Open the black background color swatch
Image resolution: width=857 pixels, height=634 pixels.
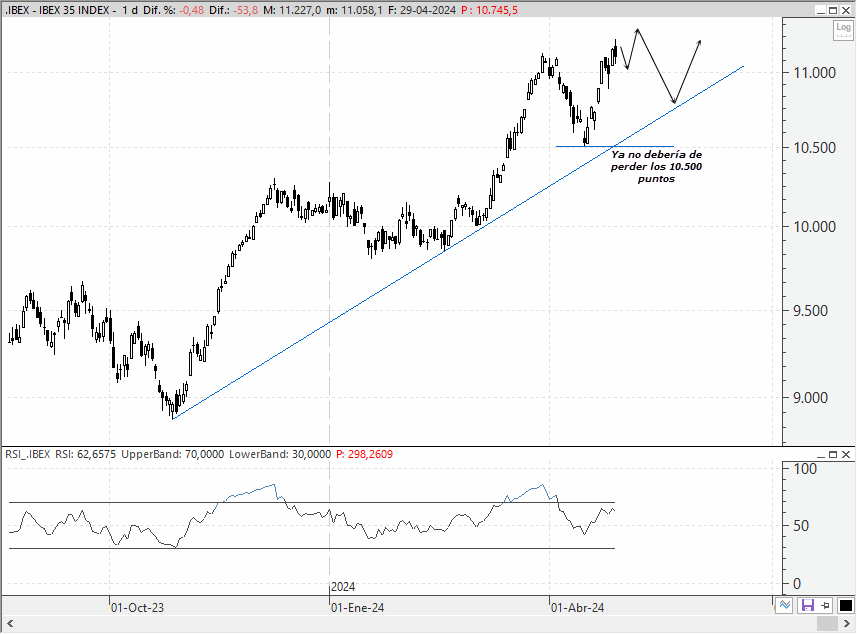[x=845, y=605]
